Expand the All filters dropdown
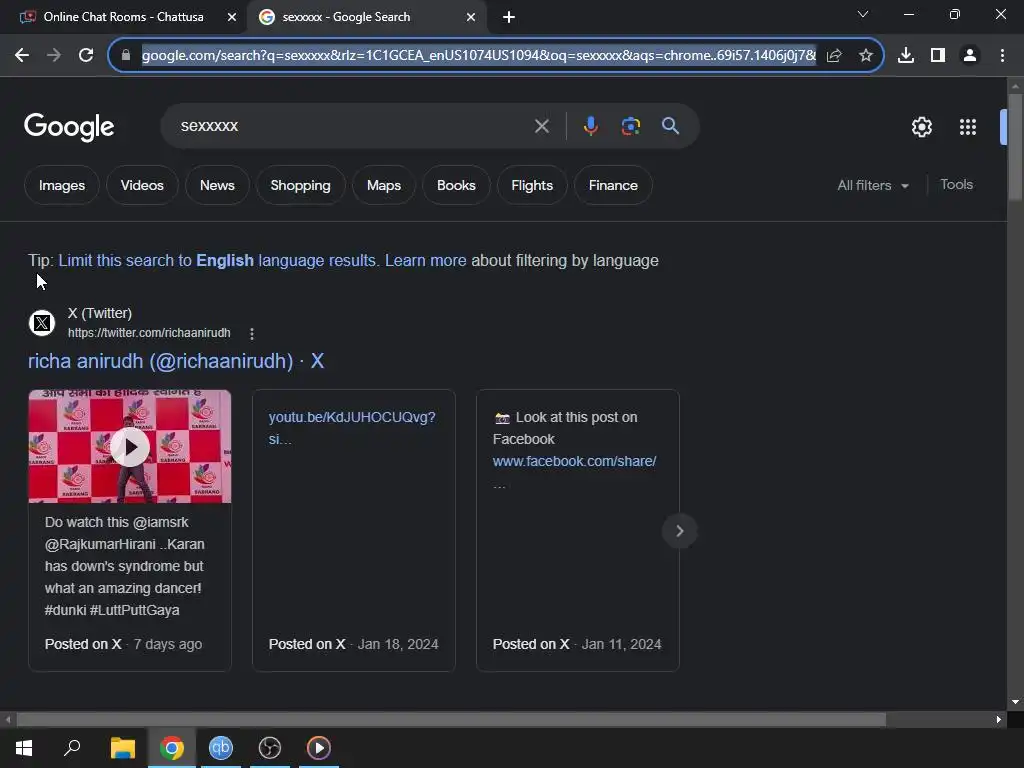The image size is (1024, 768). [x=873, y=185]
